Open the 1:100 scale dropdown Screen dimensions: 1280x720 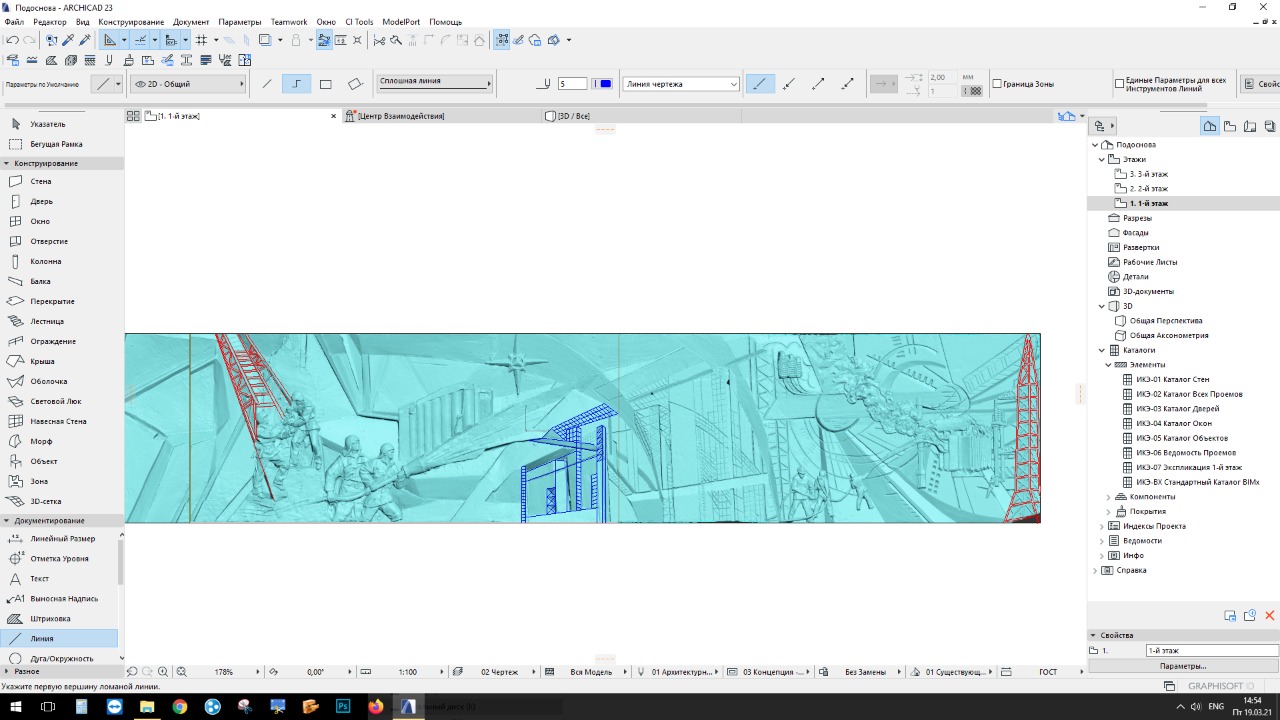[x=408, y=672]
